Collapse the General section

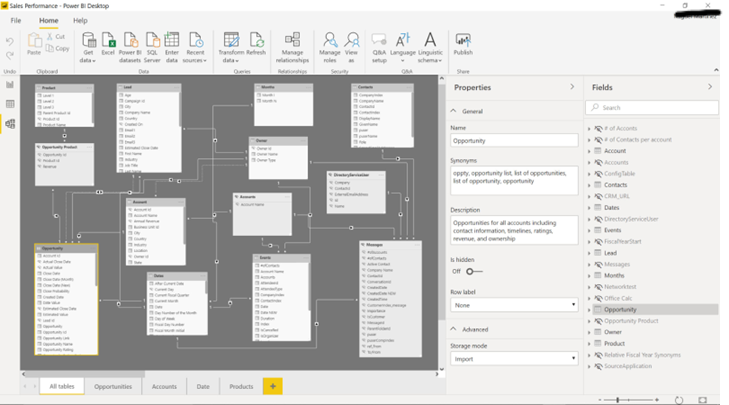(x=453, y=111)
